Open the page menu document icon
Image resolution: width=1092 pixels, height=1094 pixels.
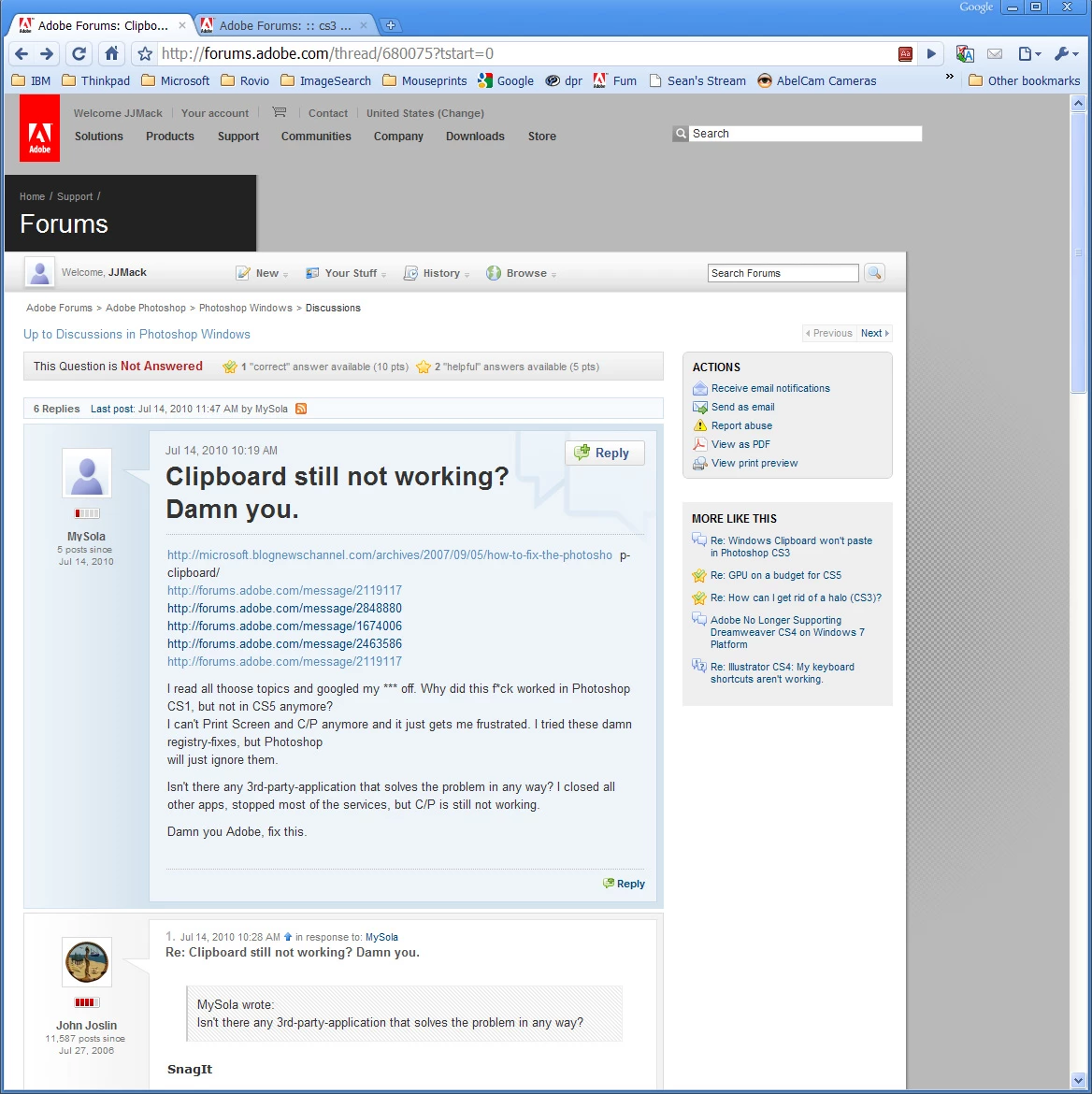coord(1029,53)
